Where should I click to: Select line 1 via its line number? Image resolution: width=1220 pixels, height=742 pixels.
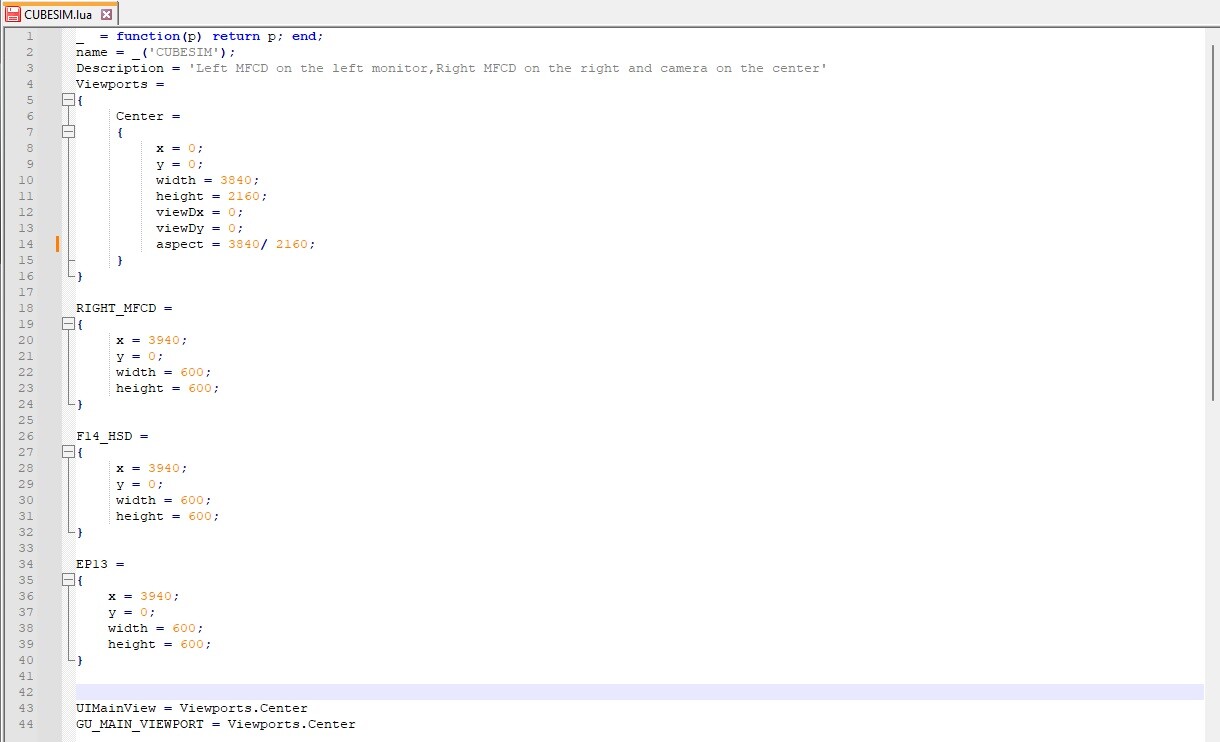pyautogui.click(x=30, y=36)
